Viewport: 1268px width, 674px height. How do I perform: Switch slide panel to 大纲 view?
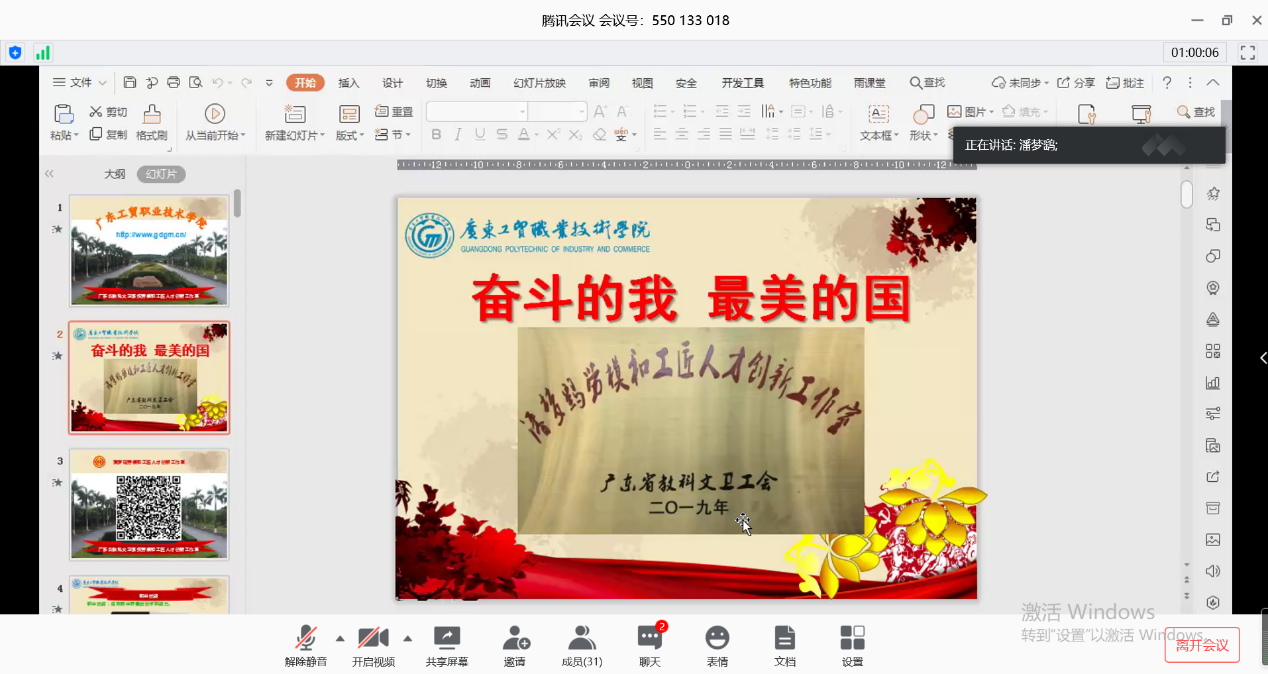coord(115,174)
